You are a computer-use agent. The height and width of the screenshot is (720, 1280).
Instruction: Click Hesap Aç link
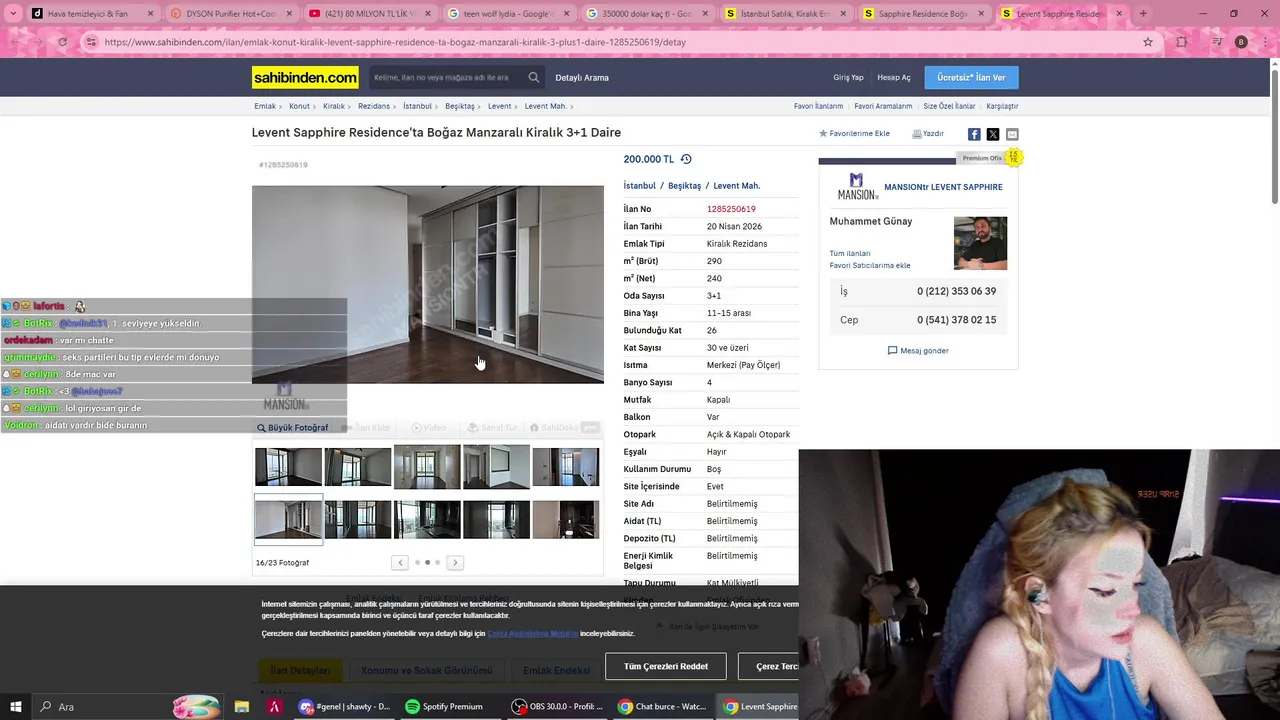[x=894, y=77]
